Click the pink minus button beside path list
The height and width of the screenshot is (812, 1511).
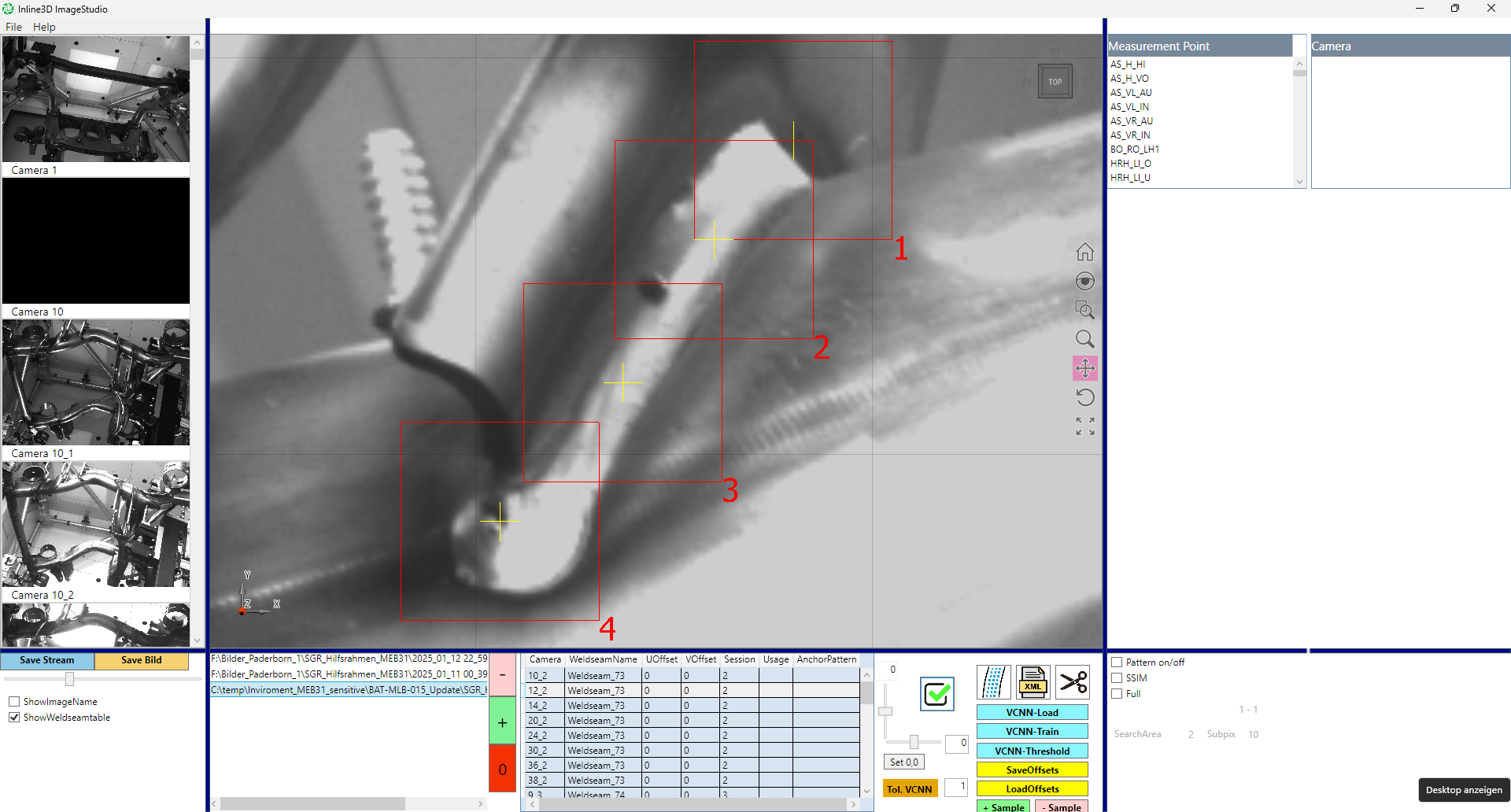[502, 674]
